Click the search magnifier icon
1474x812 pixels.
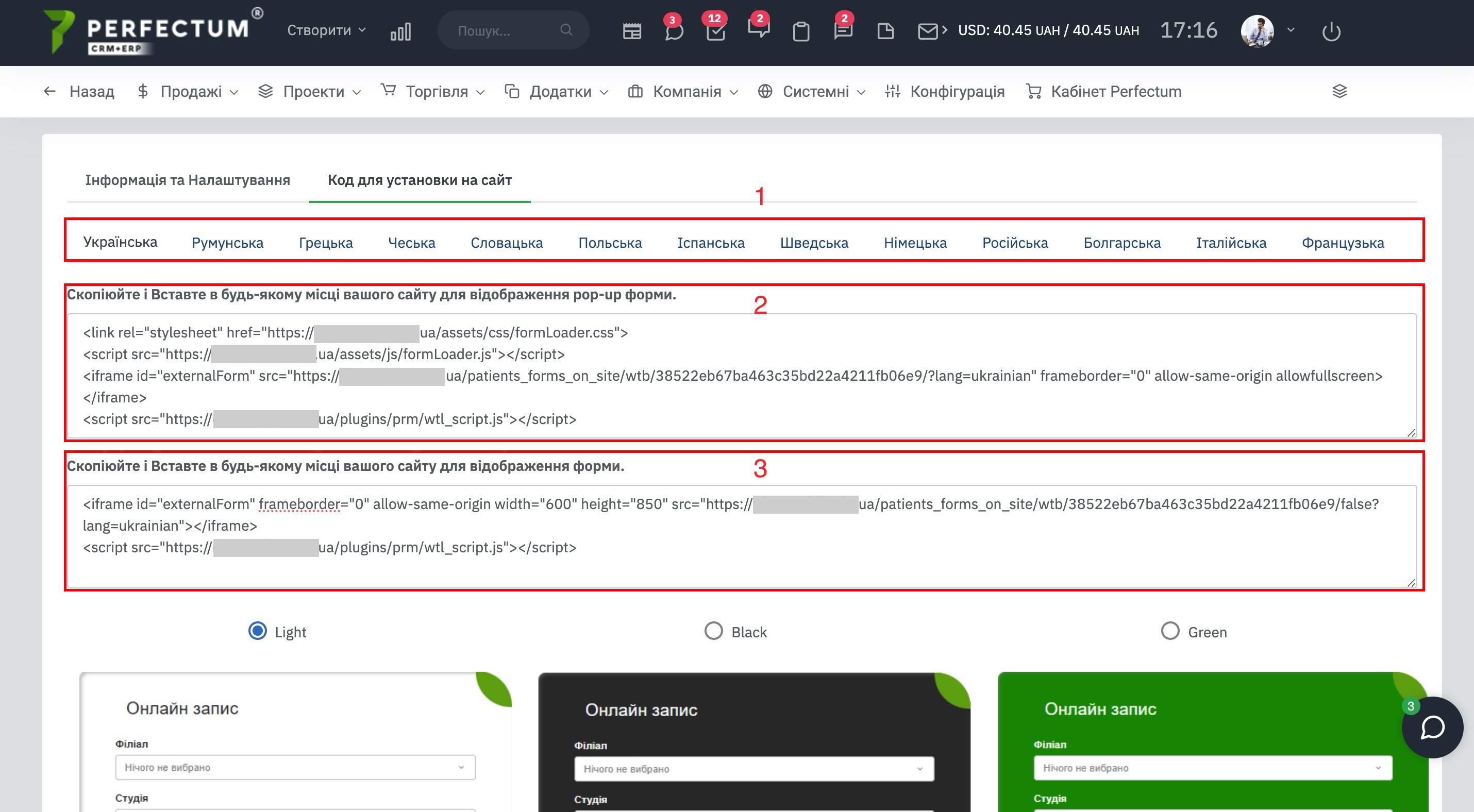(566, 30)
